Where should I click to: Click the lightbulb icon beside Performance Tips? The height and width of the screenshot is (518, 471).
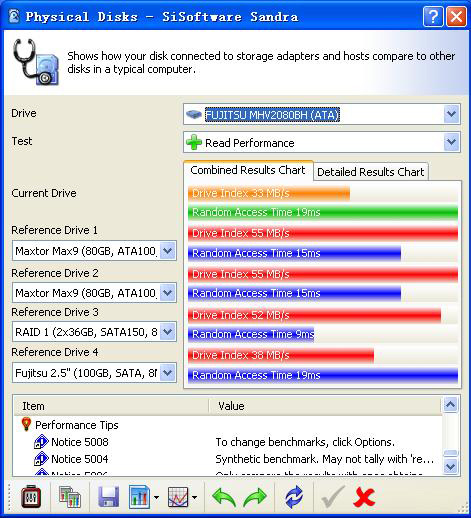click(26, 425)
